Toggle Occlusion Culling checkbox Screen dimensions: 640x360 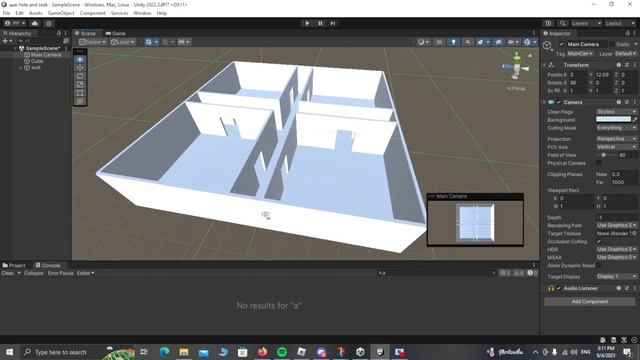pyautogui.click(x=599, y=241)
